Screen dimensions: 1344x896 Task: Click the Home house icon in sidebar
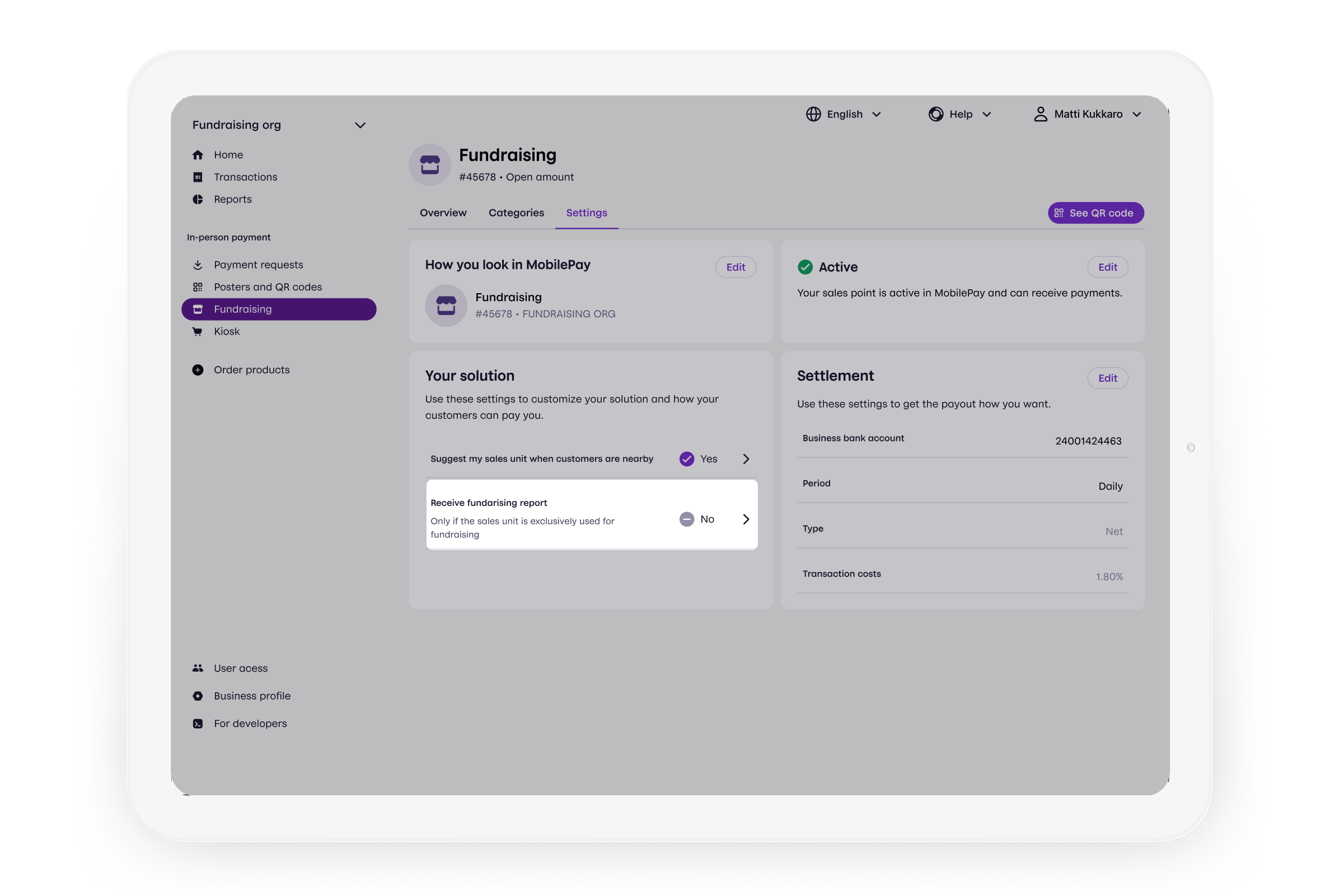click(x=198, y=155)
